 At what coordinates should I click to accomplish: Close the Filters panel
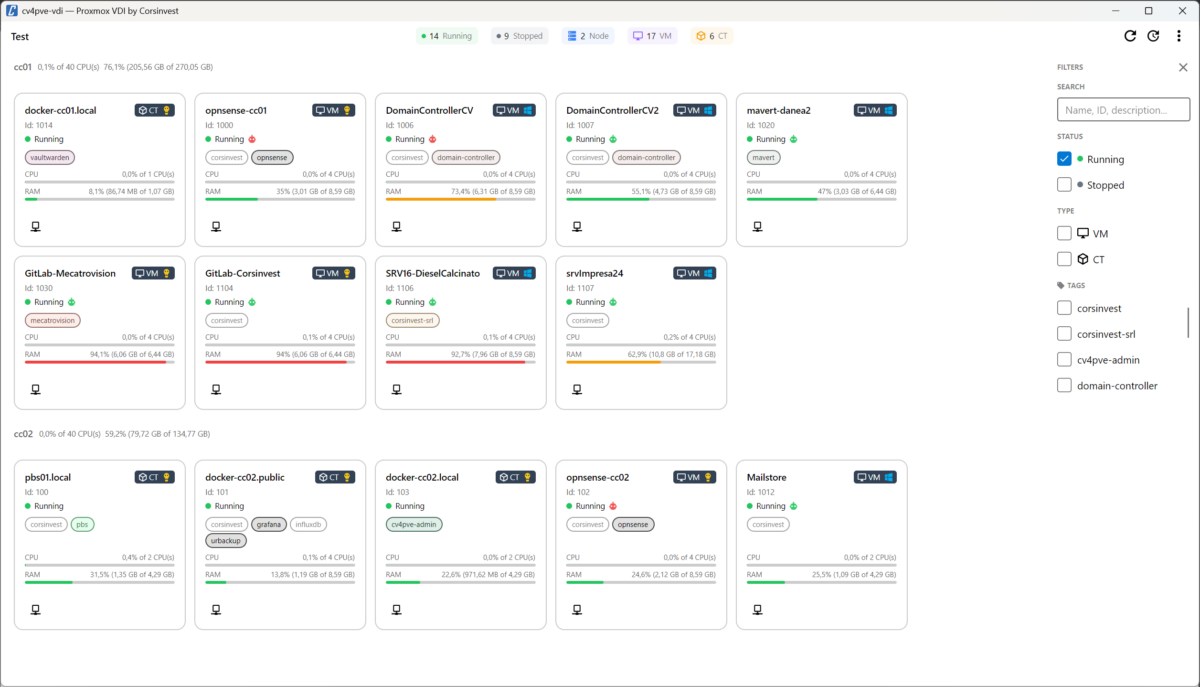tap(1183, 67)
